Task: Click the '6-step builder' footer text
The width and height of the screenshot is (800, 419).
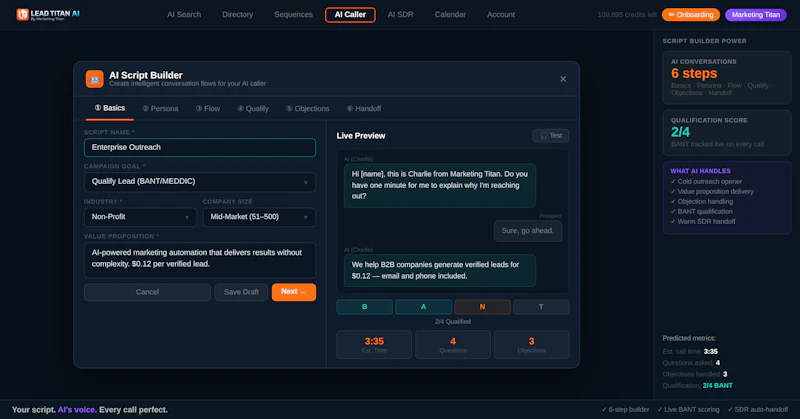Action: 626,409
